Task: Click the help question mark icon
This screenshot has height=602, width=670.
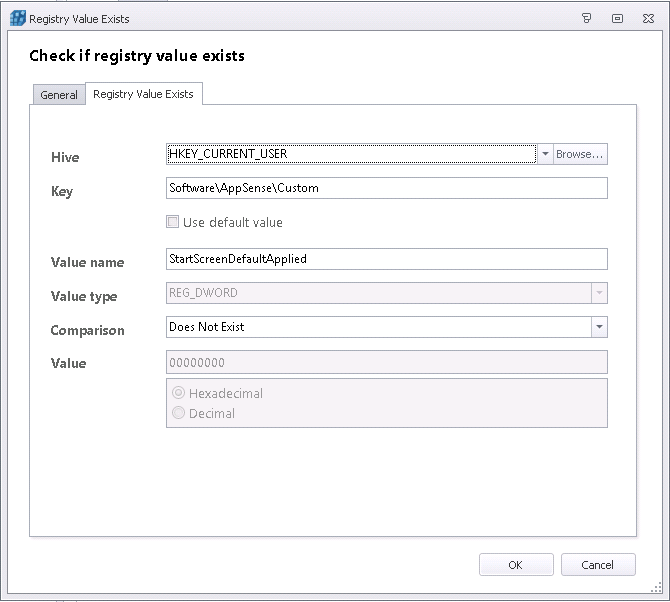Action: coord(586,18)
